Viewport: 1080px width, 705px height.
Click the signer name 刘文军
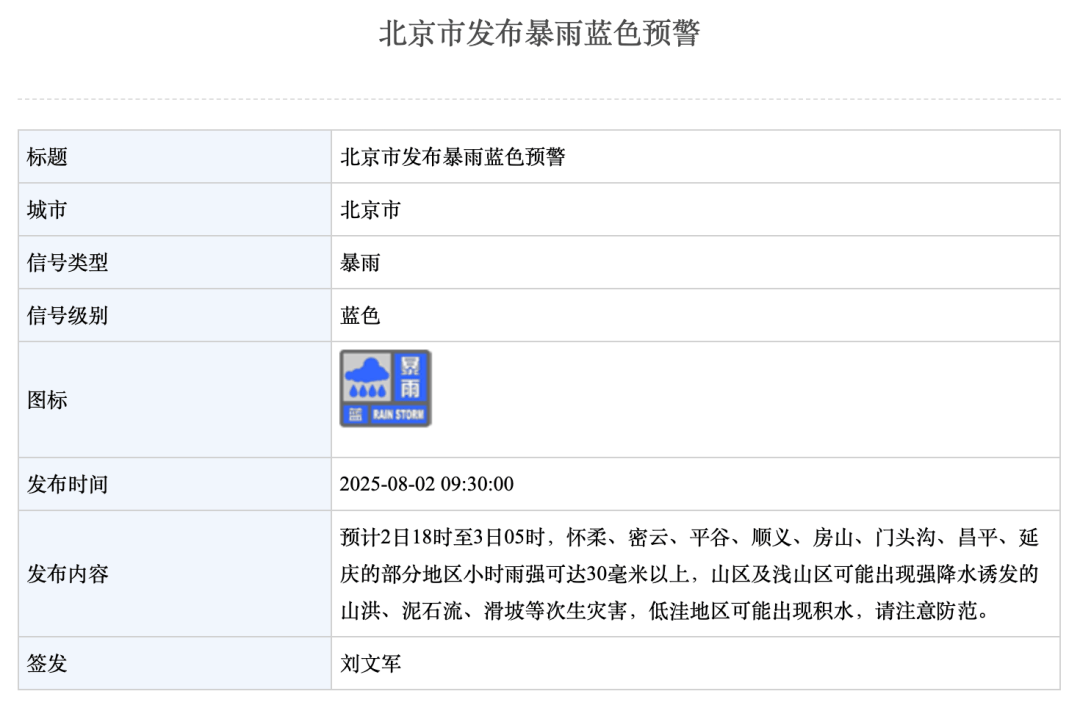(x=370, y=663)
